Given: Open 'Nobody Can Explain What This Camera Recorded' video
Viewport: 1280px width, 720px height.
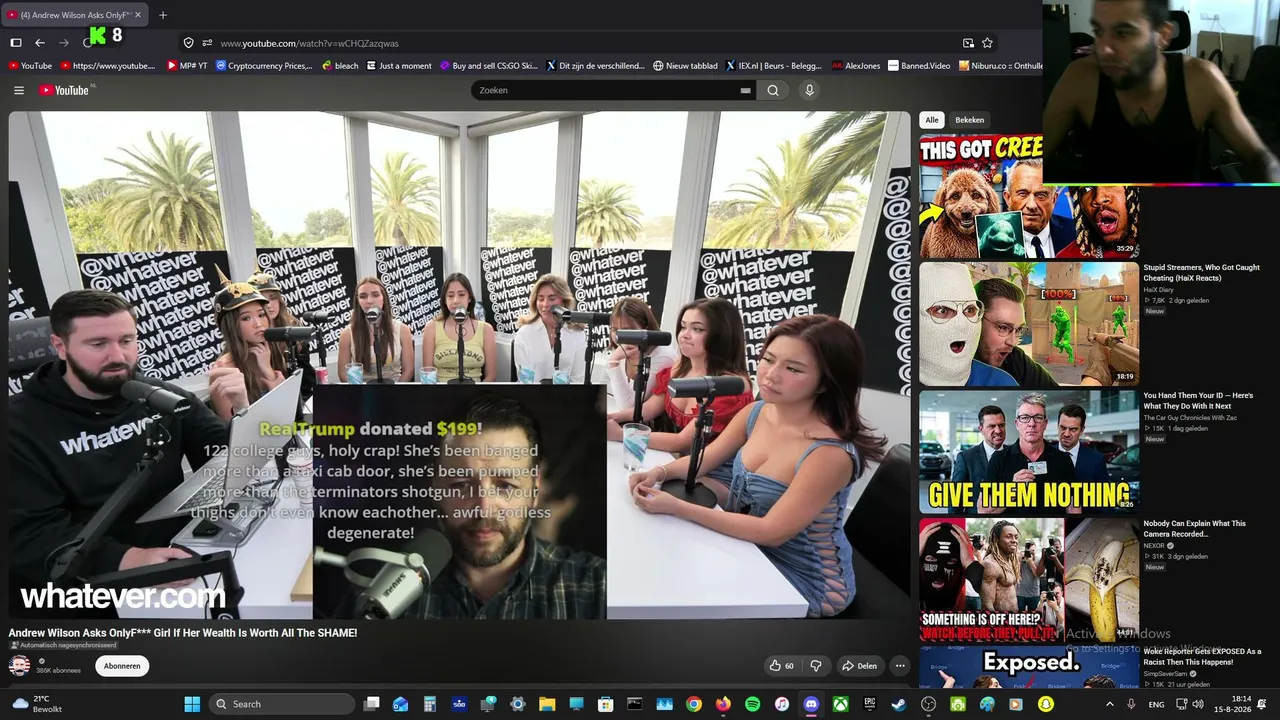Looking at the screenshot, I should click(1195, 529).
